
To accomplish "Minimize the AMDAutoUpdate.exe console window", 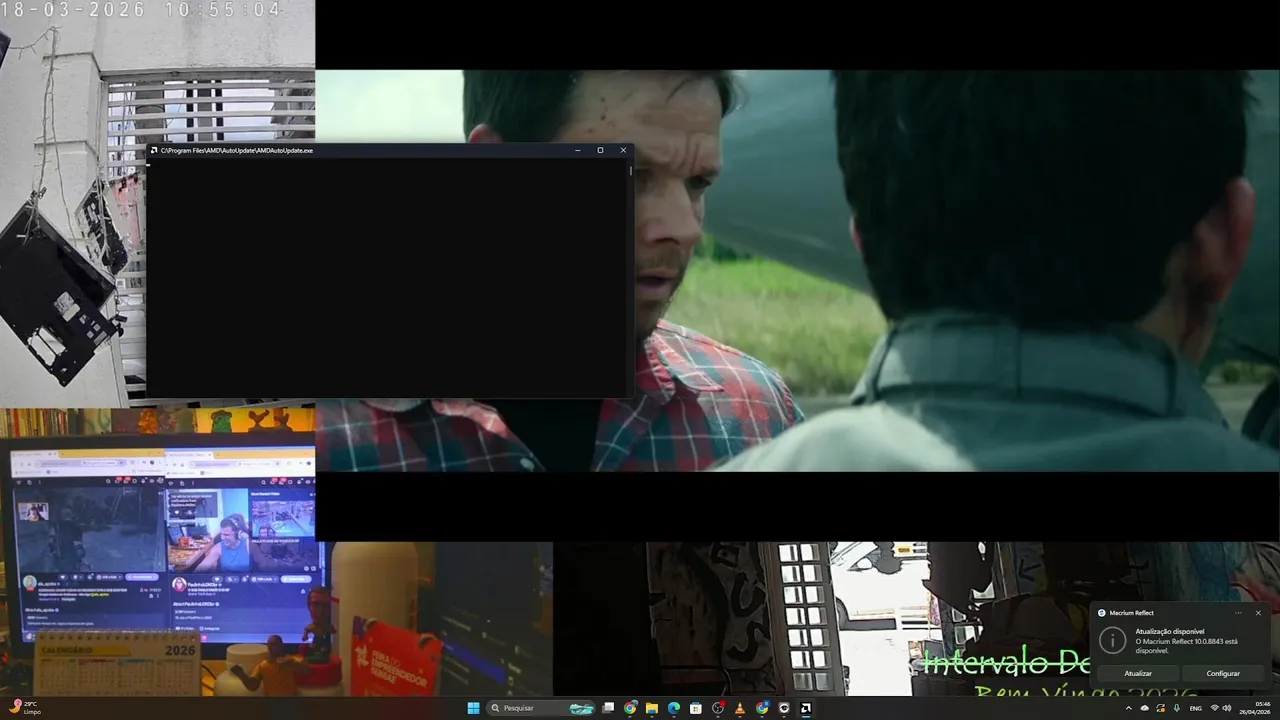I will click(x=578, y=150).
